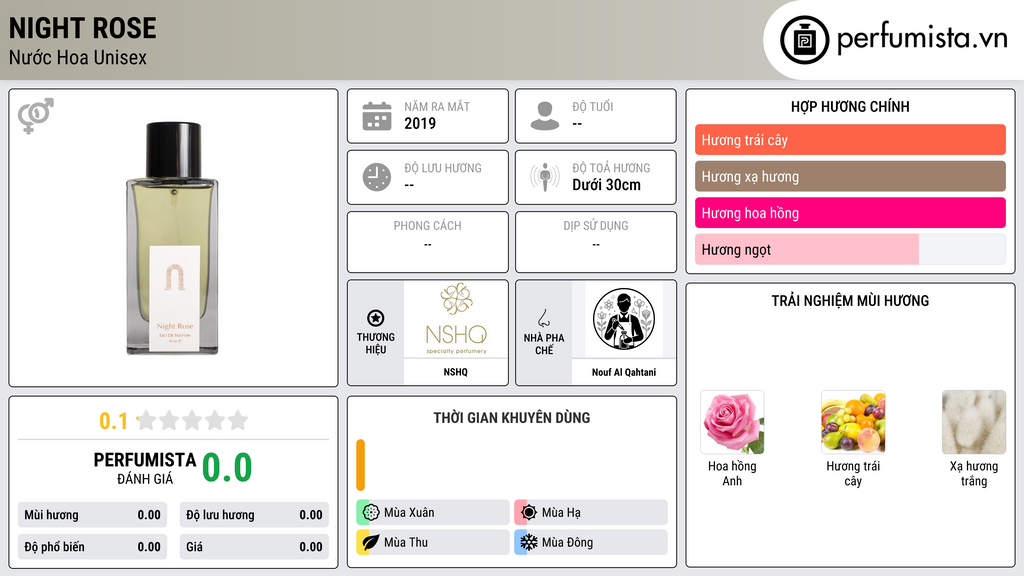Click the Hoa hồng Anh caption
1024x576 pixels.
click(732, 473)
